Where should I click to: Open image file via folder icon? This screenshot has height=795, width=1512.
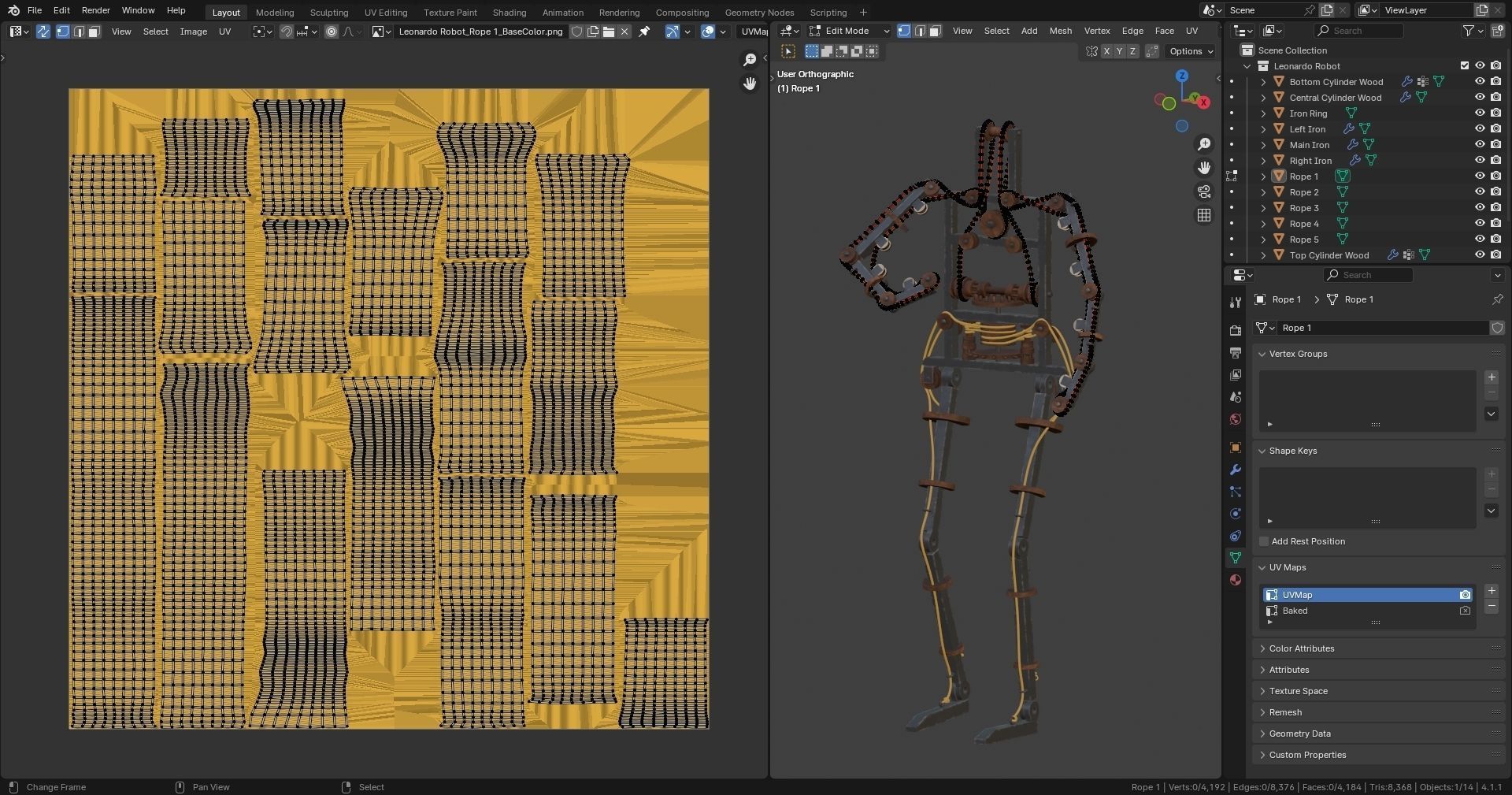[x=609, y=32]
